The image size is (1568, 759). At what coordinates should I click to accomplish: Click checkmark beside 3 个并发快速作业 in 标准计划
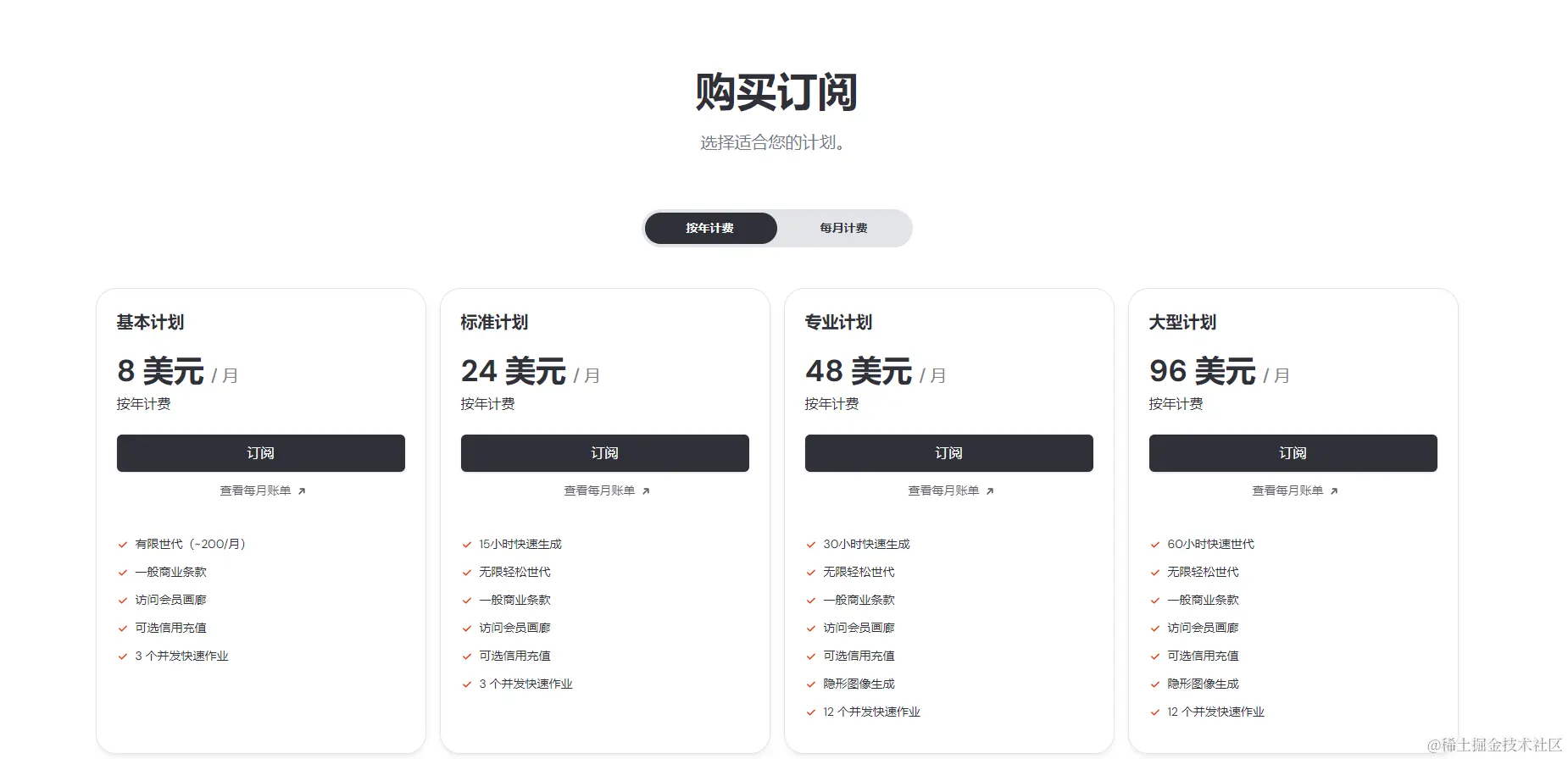(x=467, y=684)
